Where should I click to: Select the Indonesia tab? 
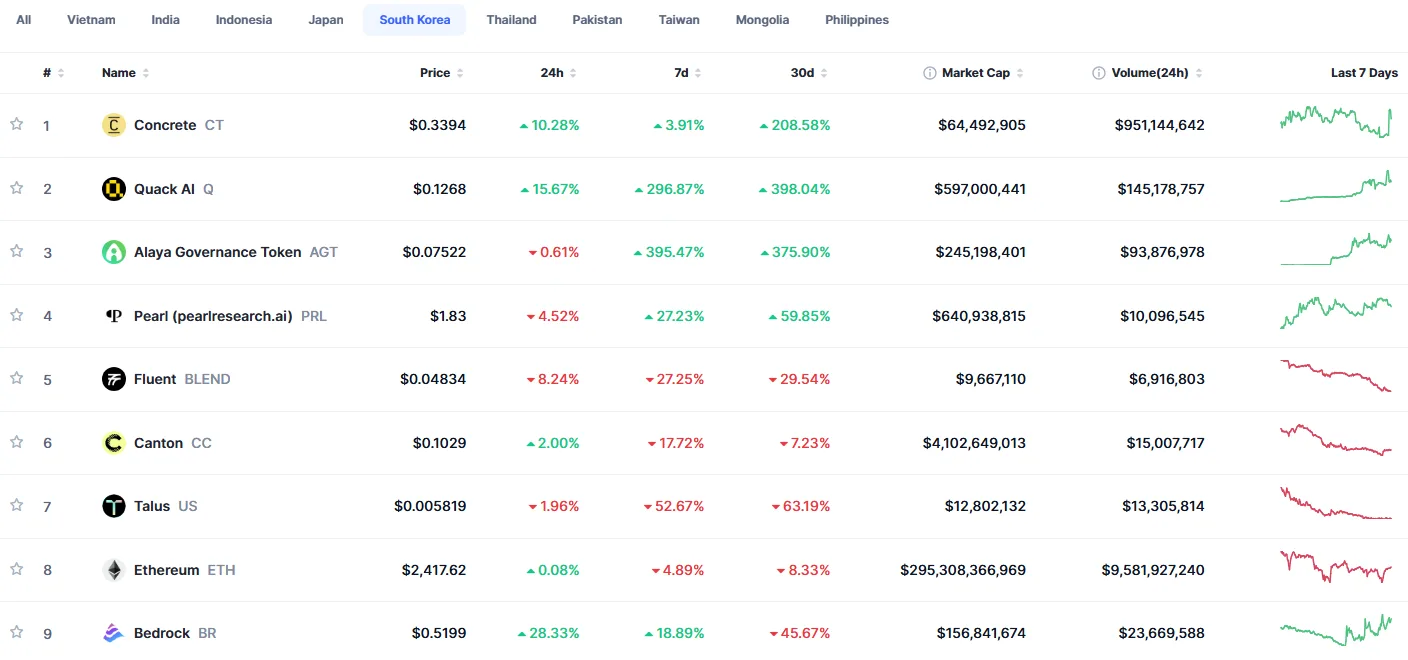(244, 20)
